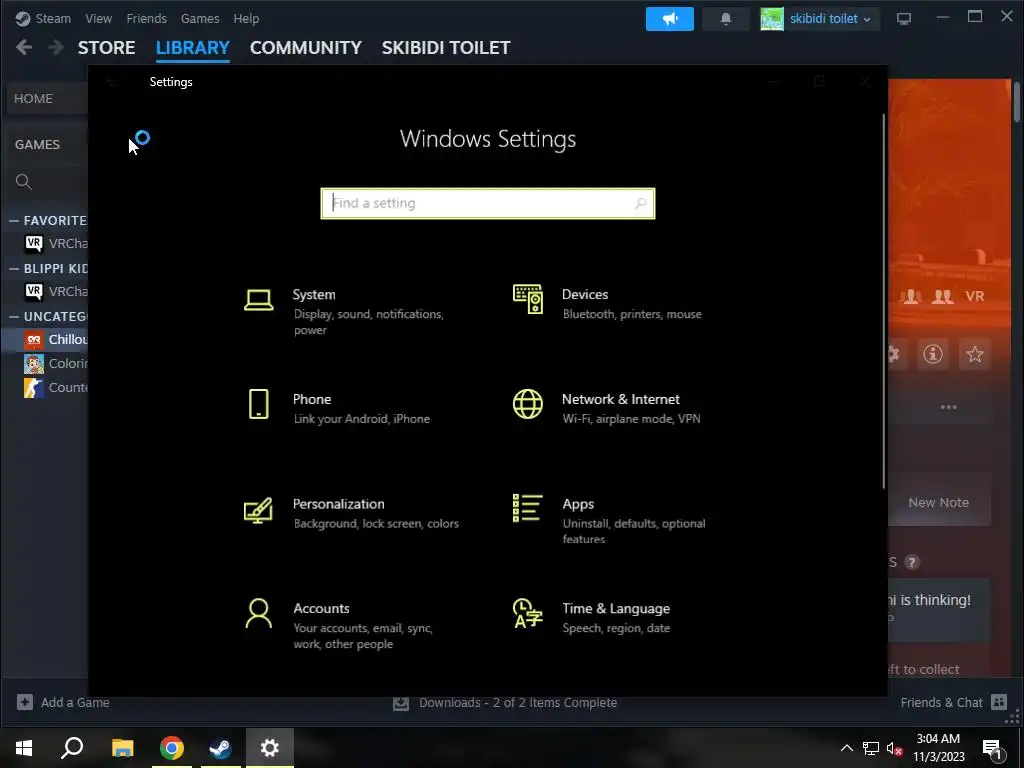
Task: Collapse the FAVORITES category in Steam
Action: click(14, 221)
